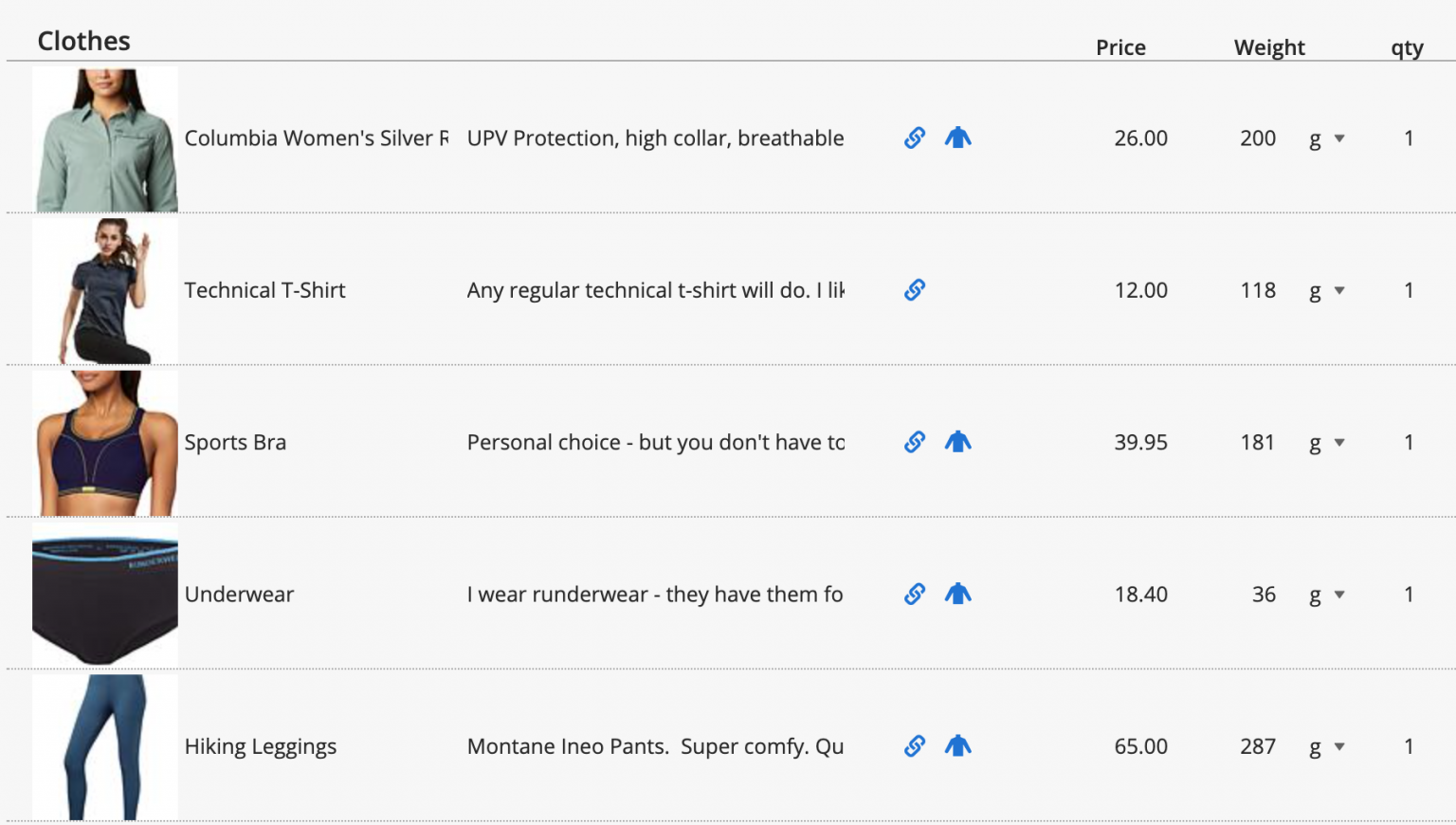Viewport: 1456px width, 825px height.
Task: Click the link icon for Hiking Leggings
Action: (x=913, y=746)
